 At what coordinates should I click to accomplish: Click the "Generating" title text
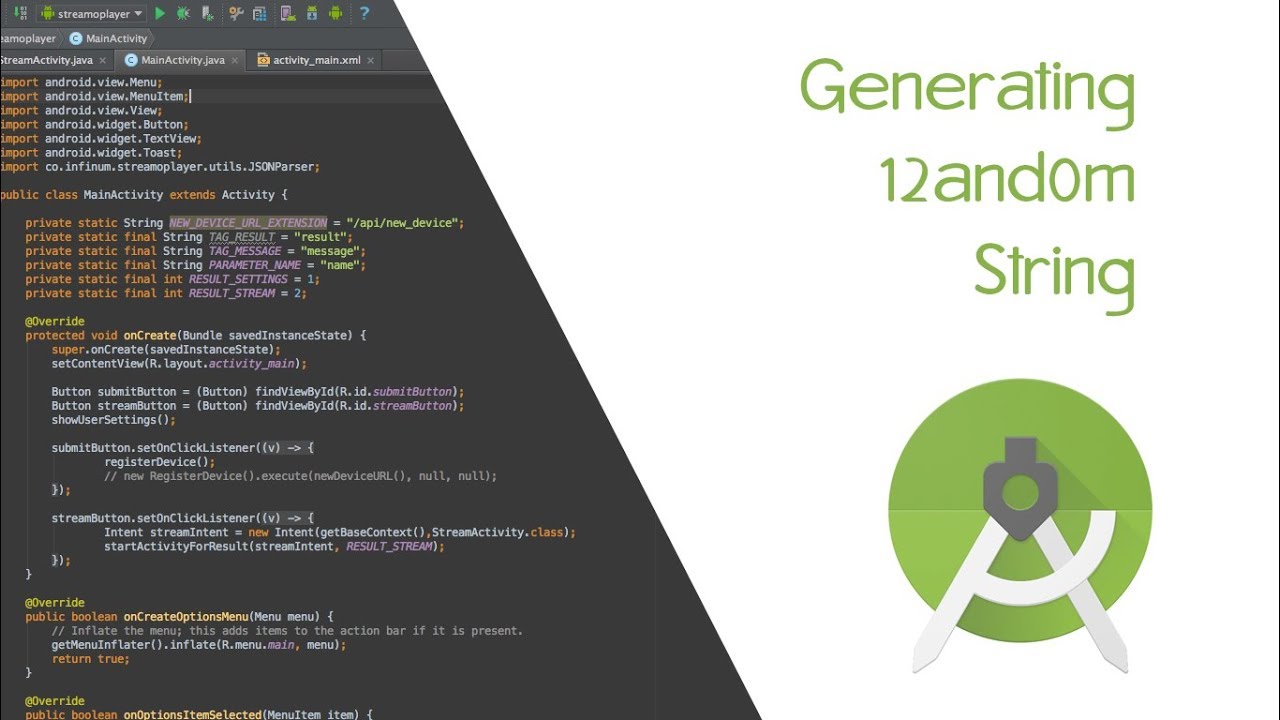click(967, 92)
